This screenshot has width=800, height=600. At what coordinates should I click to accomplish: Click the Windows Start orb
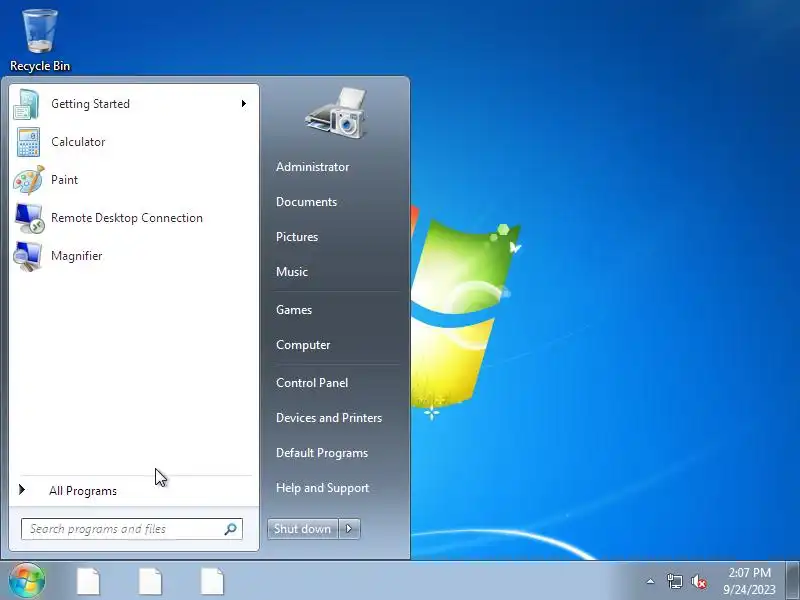27,580
